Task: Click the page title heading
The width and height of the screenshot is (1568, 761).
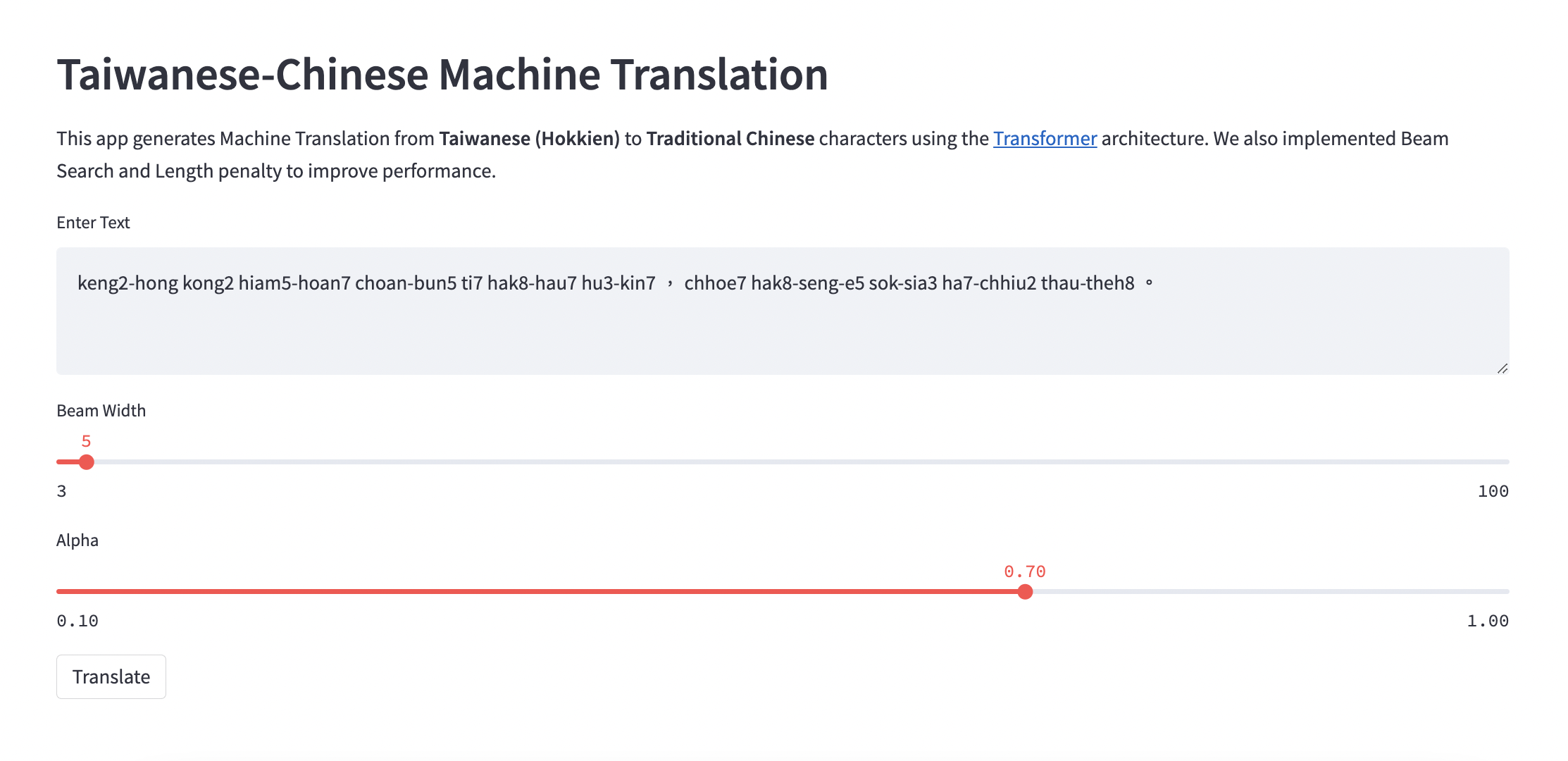Action: [443, 73]
